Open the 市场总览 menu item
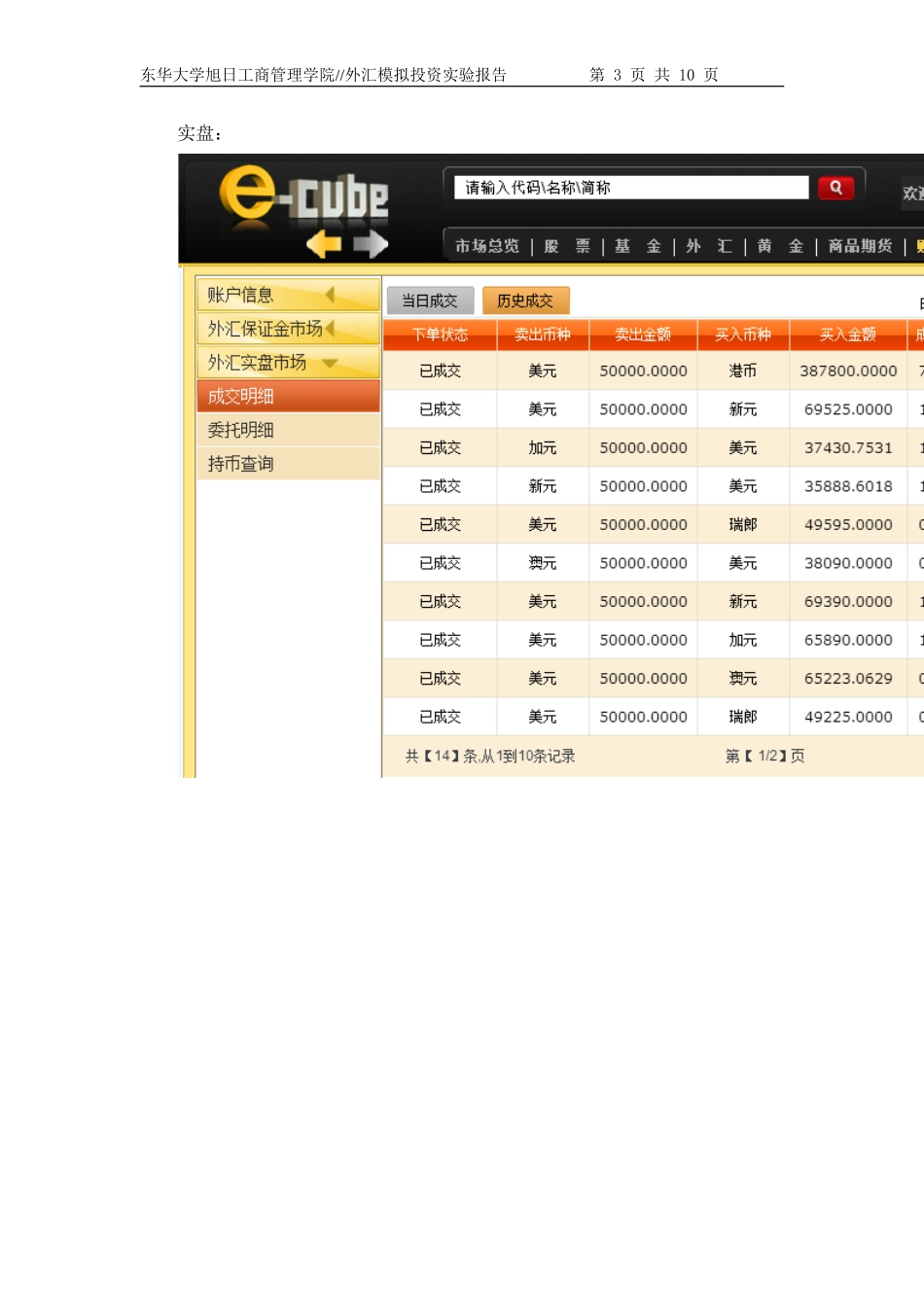 click(486, 246)
